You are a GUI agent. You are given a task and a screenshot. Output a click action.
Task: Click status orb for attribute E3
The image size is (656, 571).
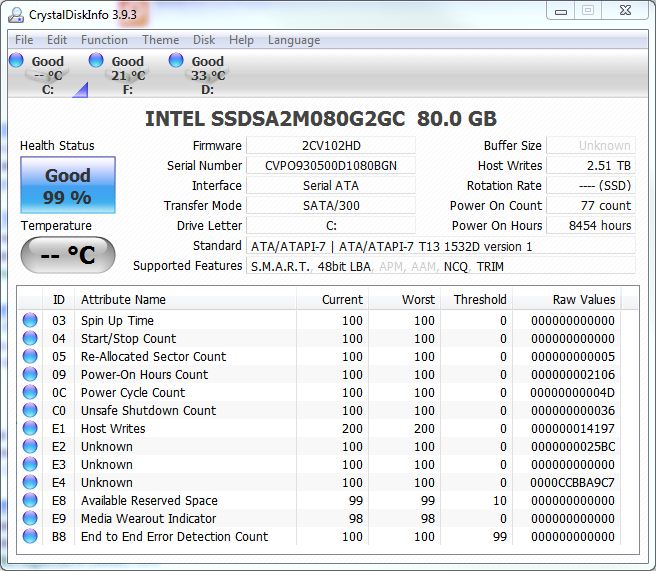[30, 464]
